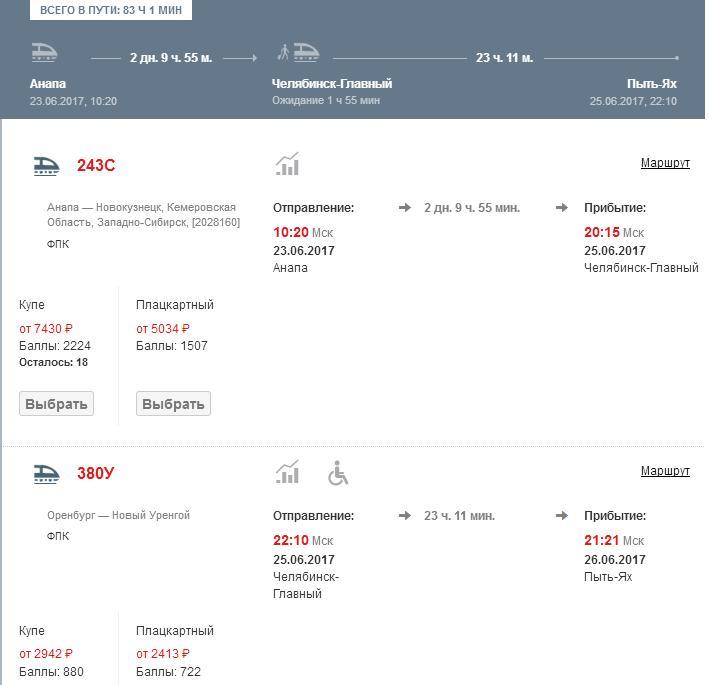Screen dimensions: 709x685
Task: Open Маршрут link for train 243С
Action: point(665,163)
